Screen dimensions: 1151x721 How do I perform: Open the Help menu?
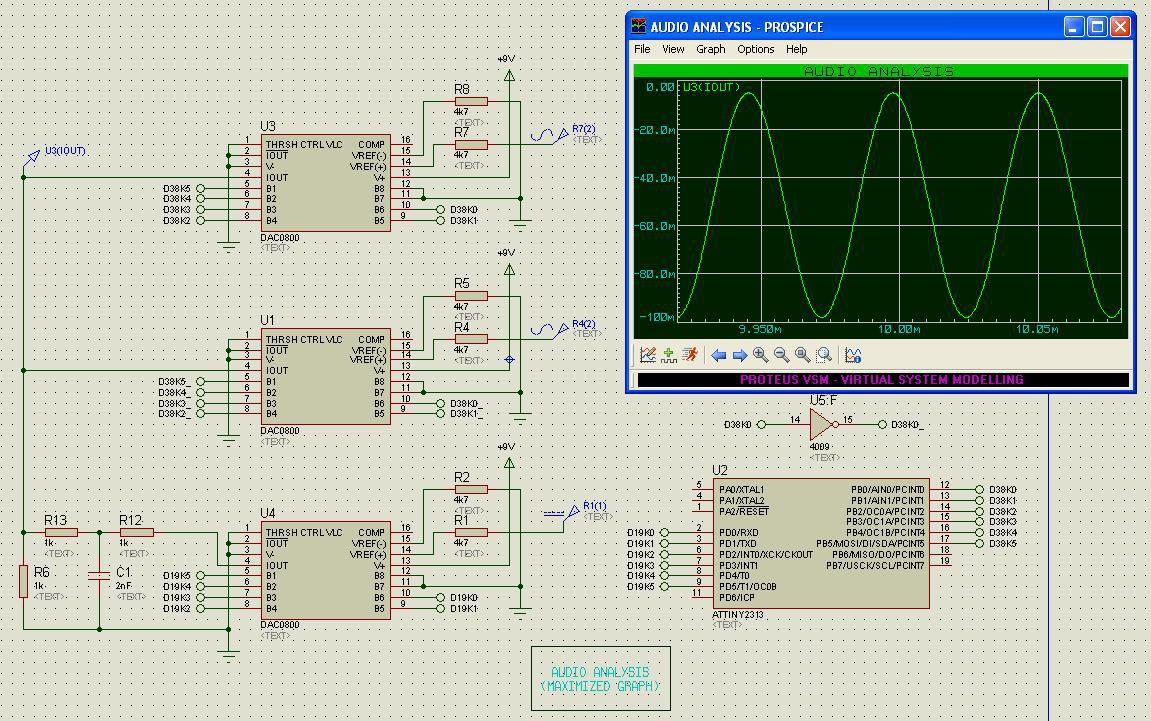pos(796,49)
